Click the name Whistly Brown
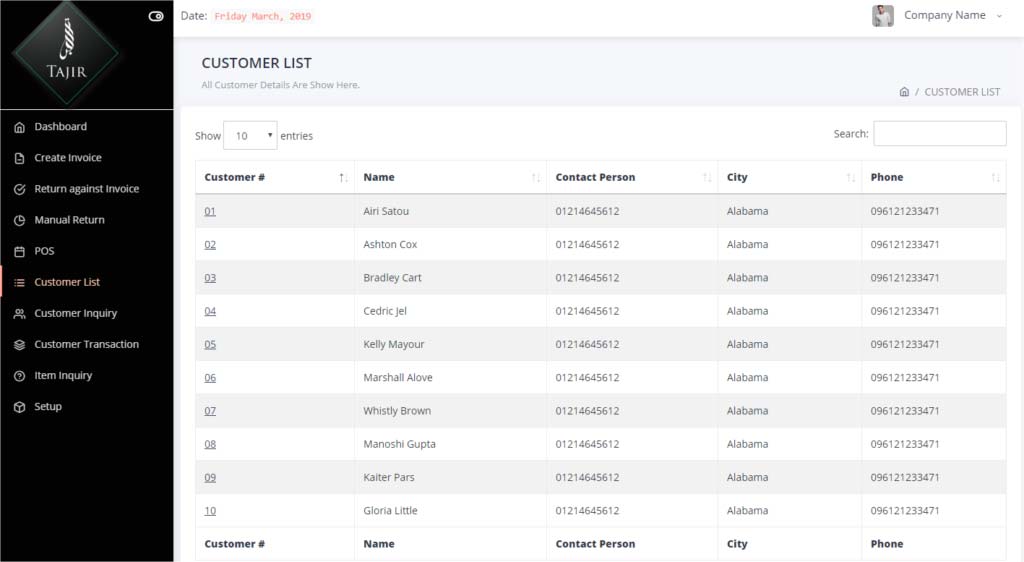1024x562 pixels. click(397, 411)
